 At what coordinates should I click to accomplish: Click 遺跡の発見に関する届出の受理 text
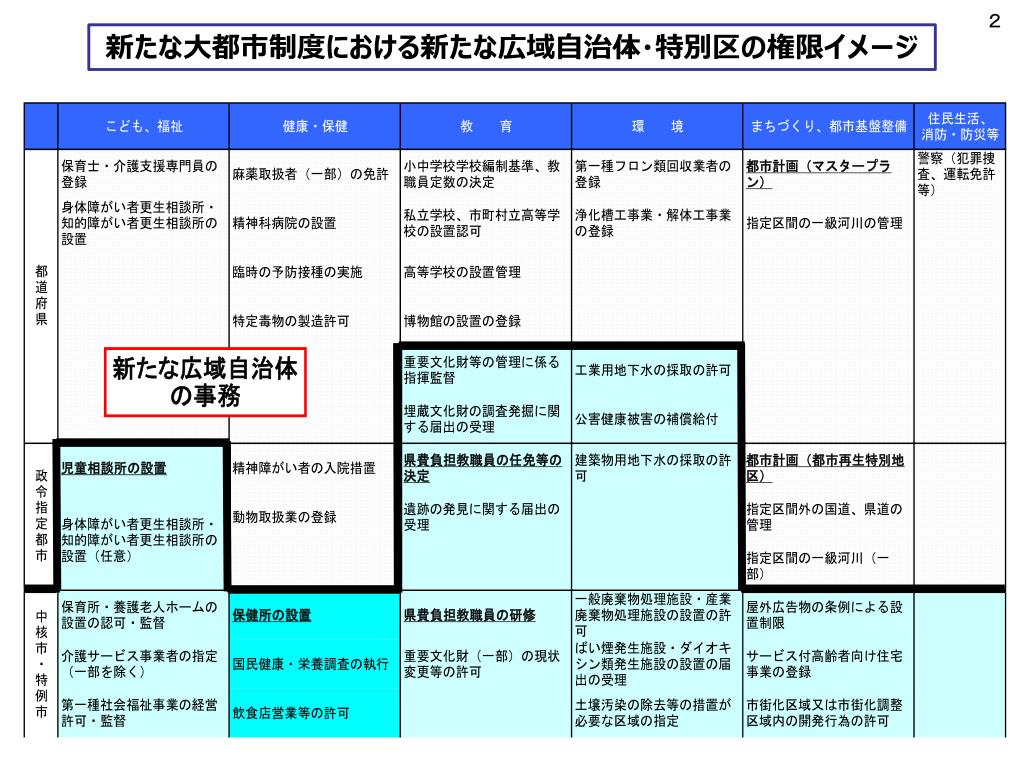pos(482,517)
